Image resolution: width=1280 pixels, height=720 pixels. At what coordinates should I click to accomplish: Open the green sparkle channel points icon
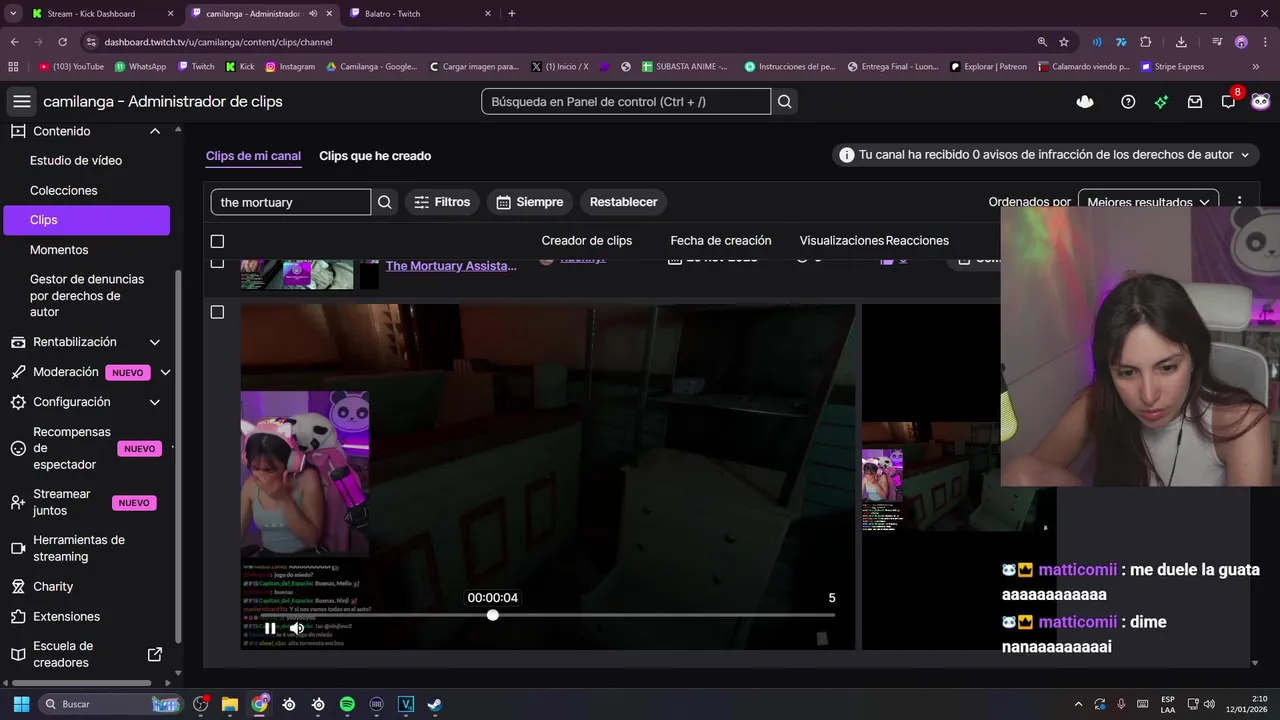1161,101
